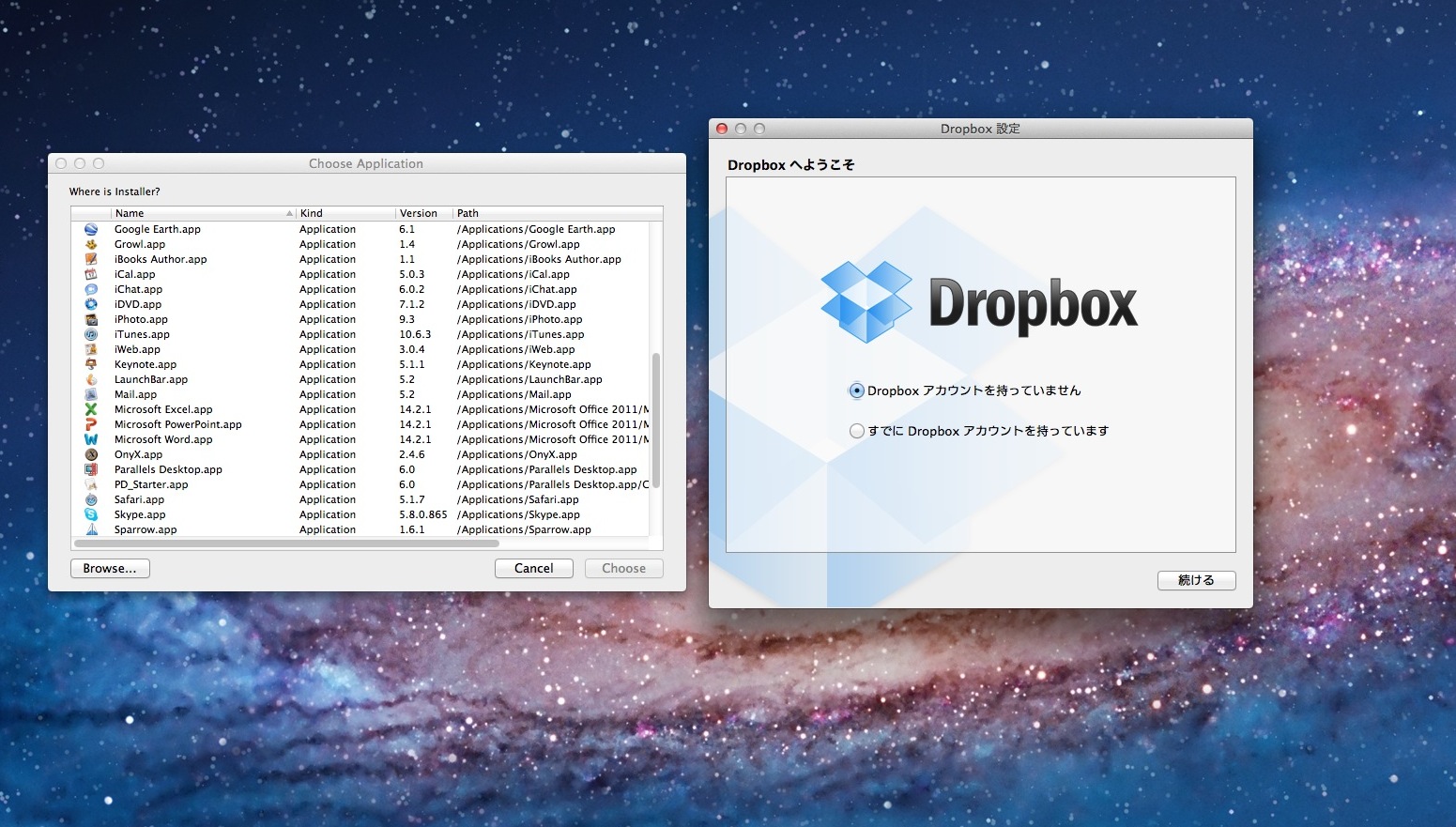
Task: Click the OnyX app icon
Action: click(91, 454)
